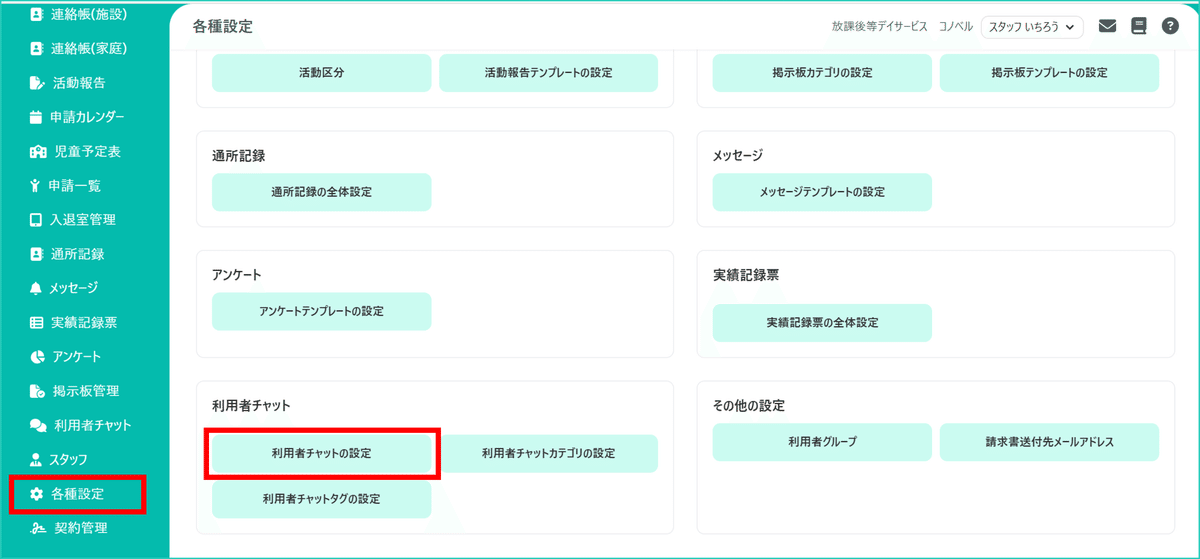
Task: Open 通所記録の全体設定
Action: (321, 192)
